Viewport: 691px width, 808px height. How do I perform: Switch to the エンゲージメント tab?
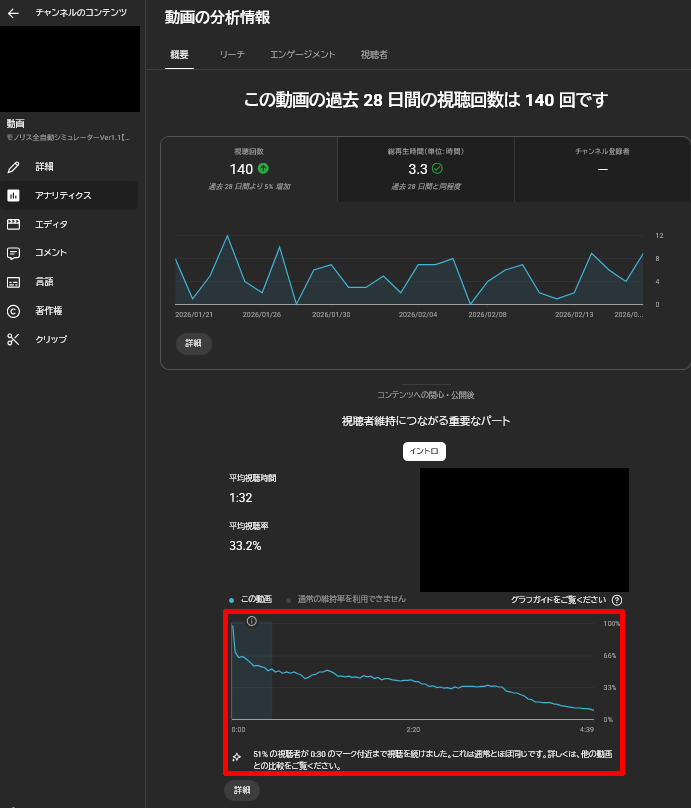[x=302, y=54]
